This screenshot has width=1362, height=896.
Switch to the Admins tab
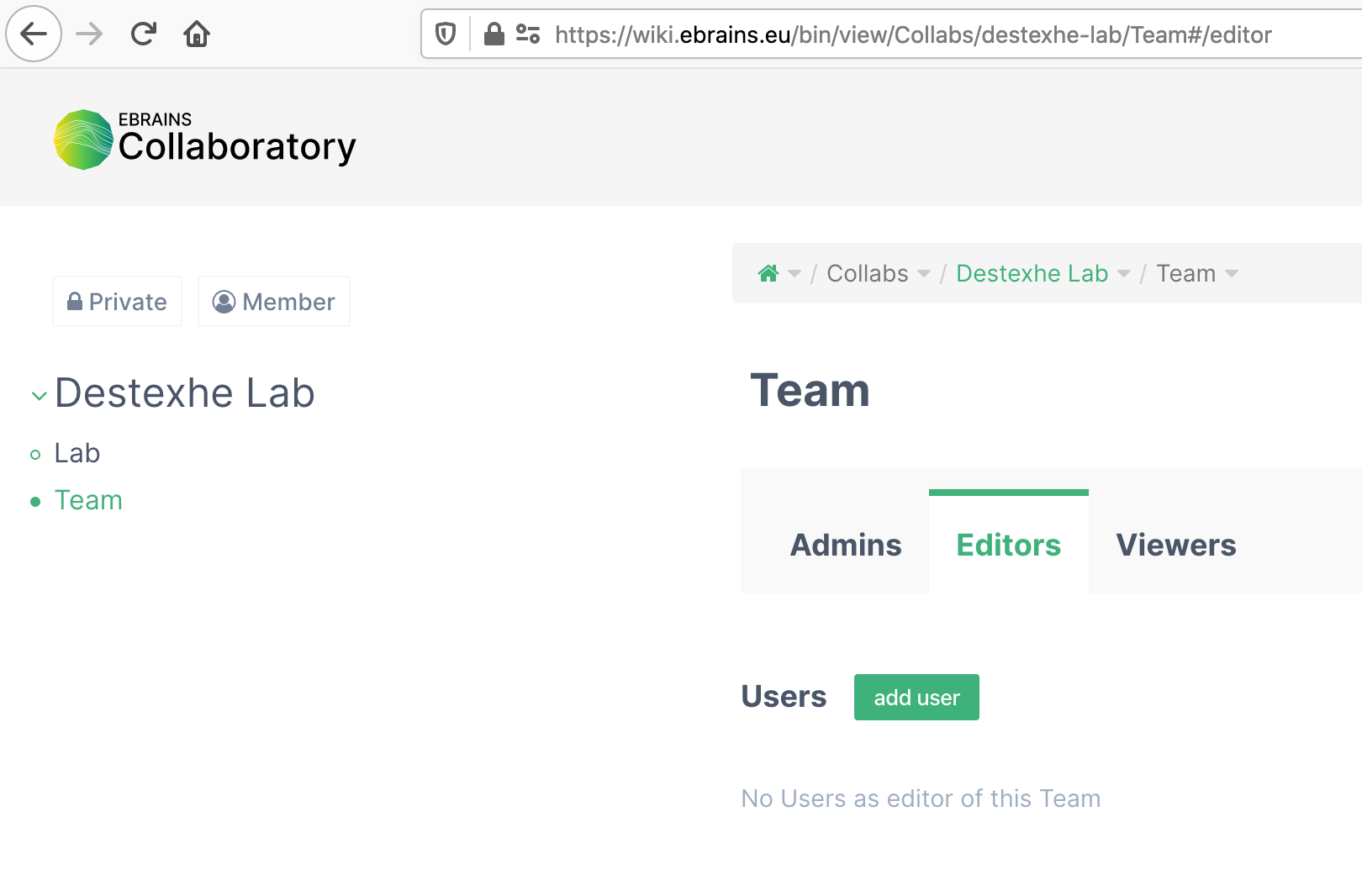(845, 545)
